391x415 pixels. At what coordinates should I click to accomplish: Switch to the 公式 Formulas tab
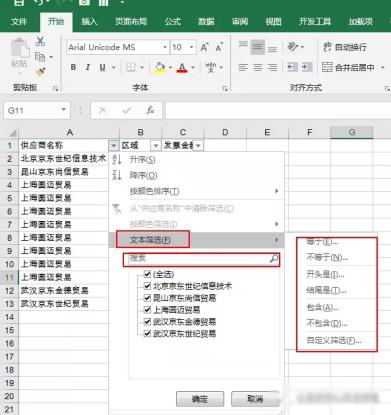[173, 22]
